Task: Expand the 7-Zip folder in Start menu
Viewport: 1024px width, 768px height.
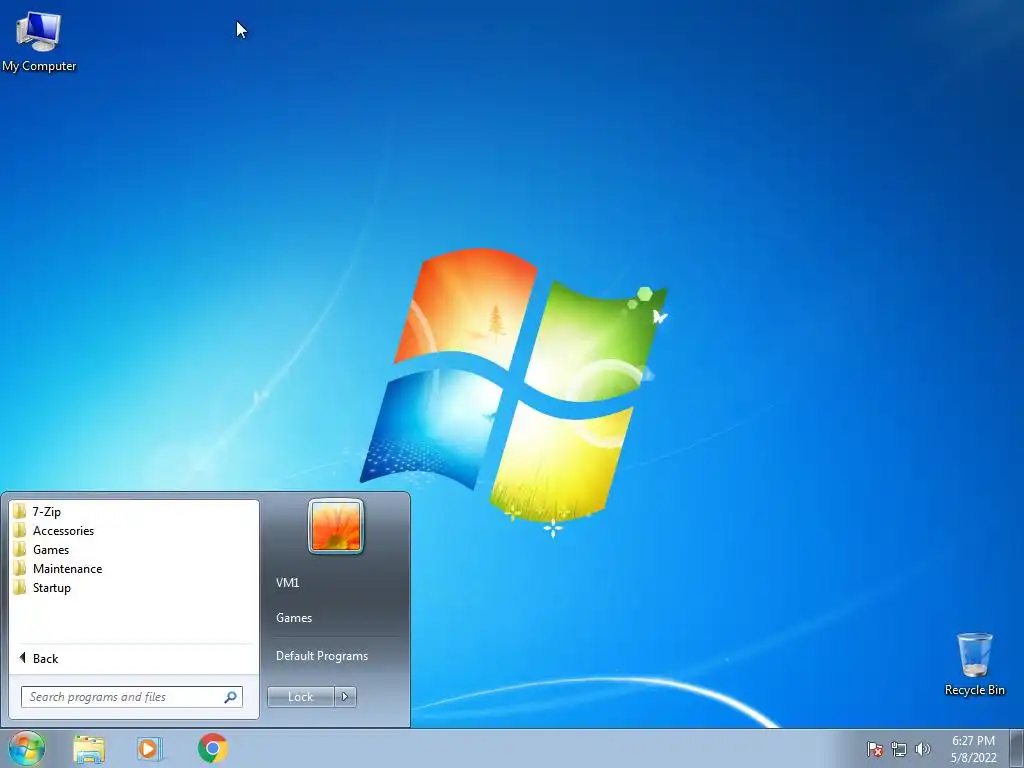Action: [134, 511]
